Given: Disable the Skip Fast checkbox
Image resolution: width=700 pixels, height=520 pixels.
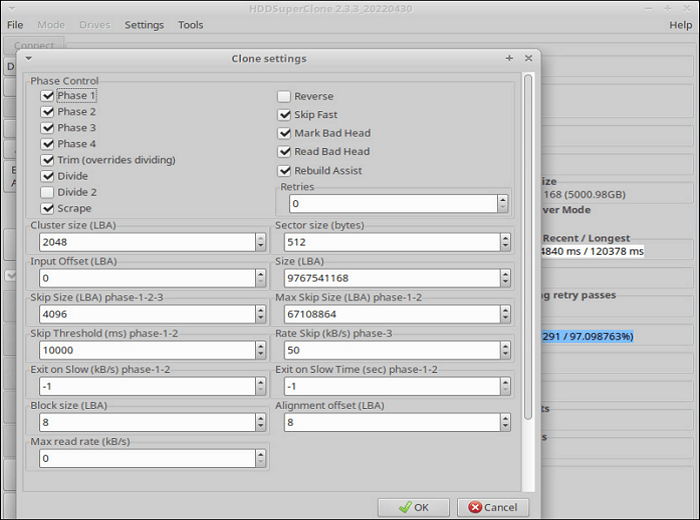Looking at the screenshot, I should coord(284,115).
